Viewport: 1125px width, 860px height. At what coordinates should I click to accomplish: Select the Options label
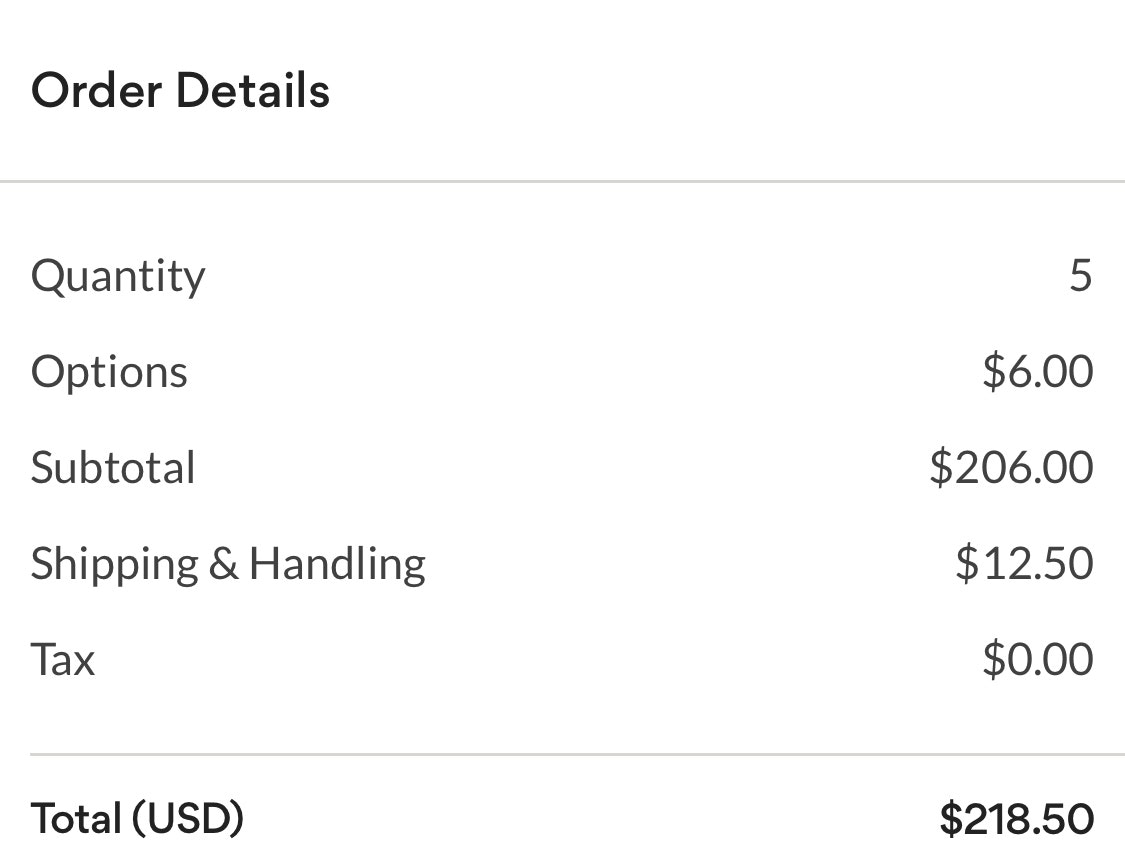pos(109,372)
